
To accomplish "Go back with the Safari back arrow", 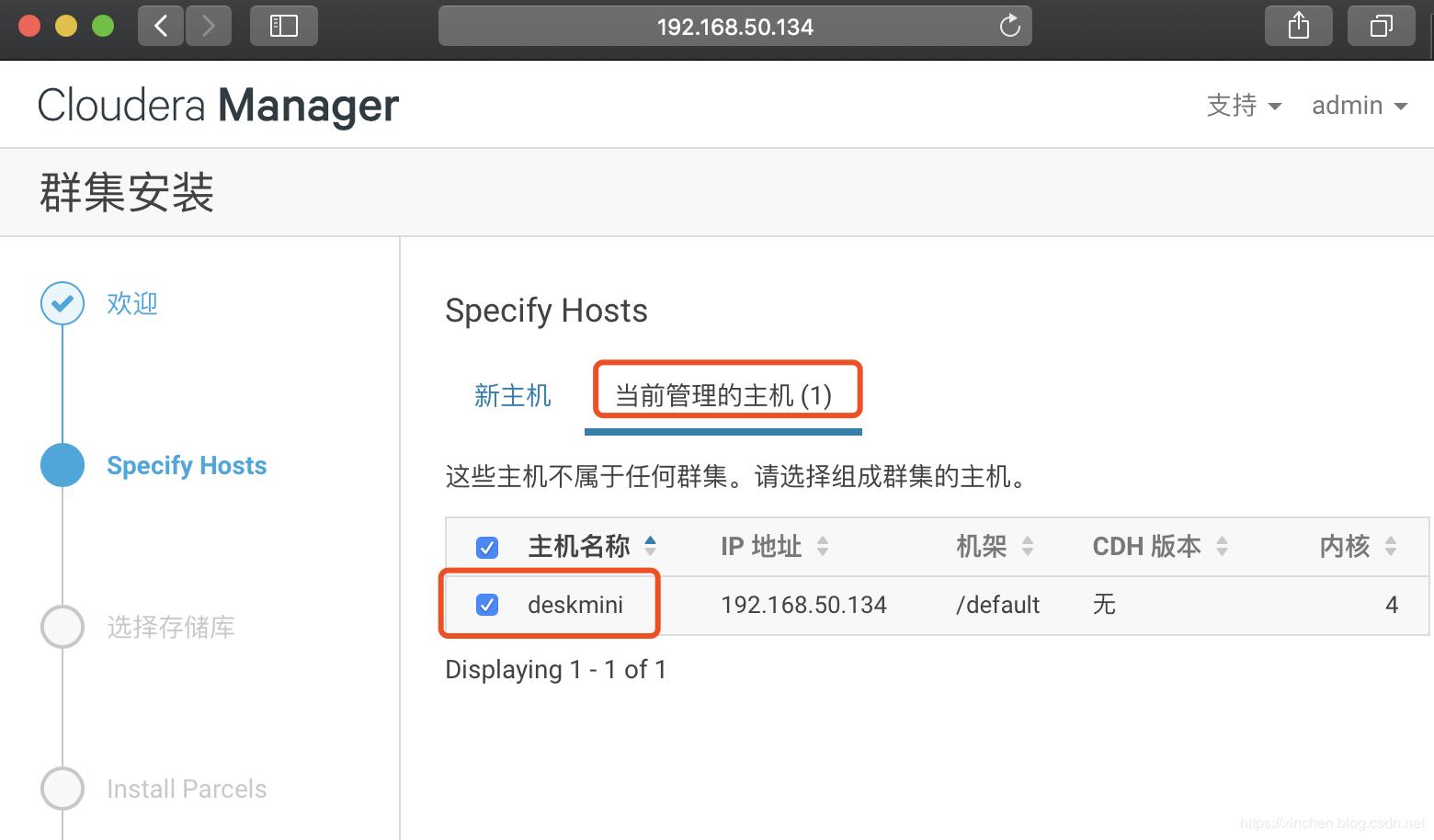I will point(161,26).
